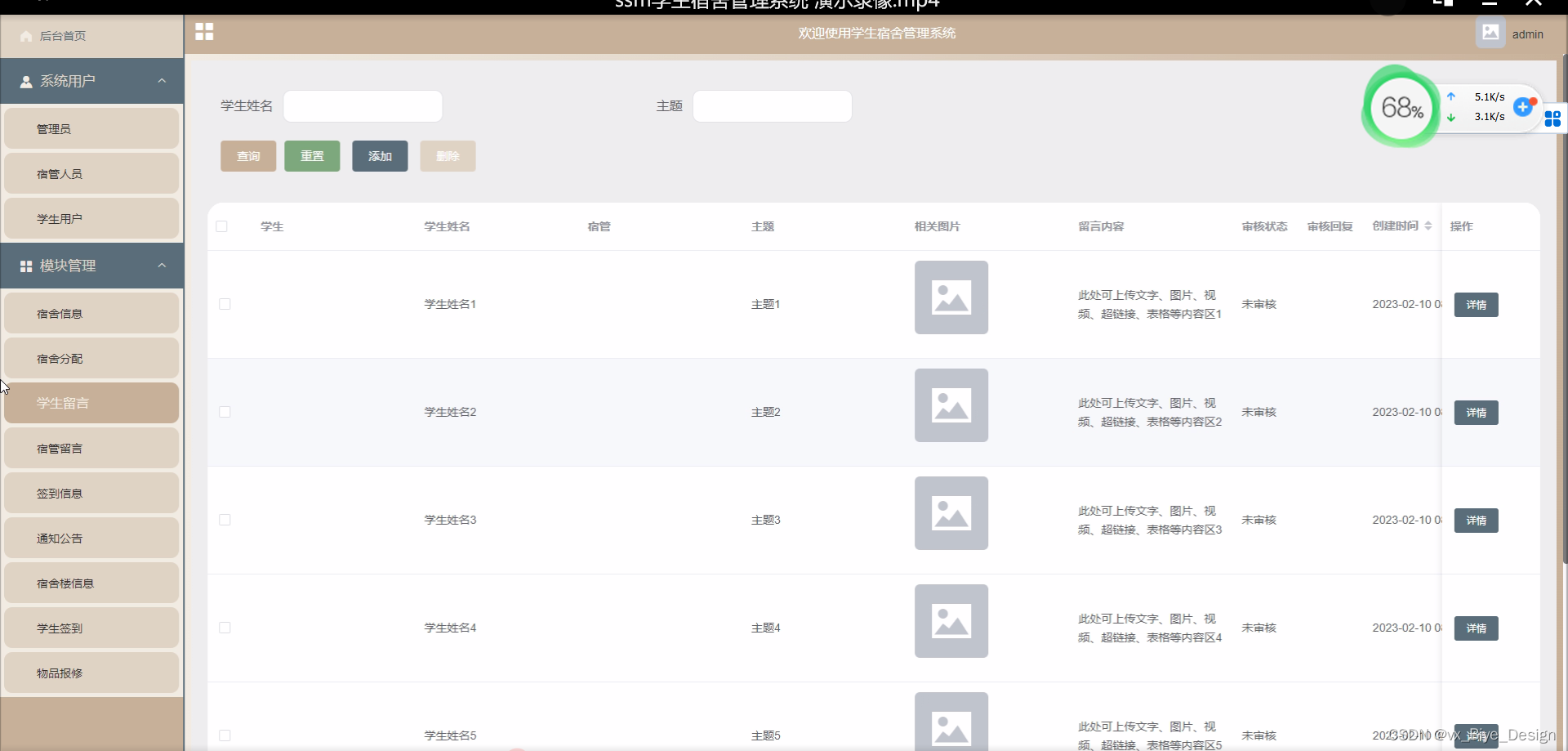The image size is (1568, 751).
Task: Go to 后台首页 in sidebar
Action: tap(91, 36)
